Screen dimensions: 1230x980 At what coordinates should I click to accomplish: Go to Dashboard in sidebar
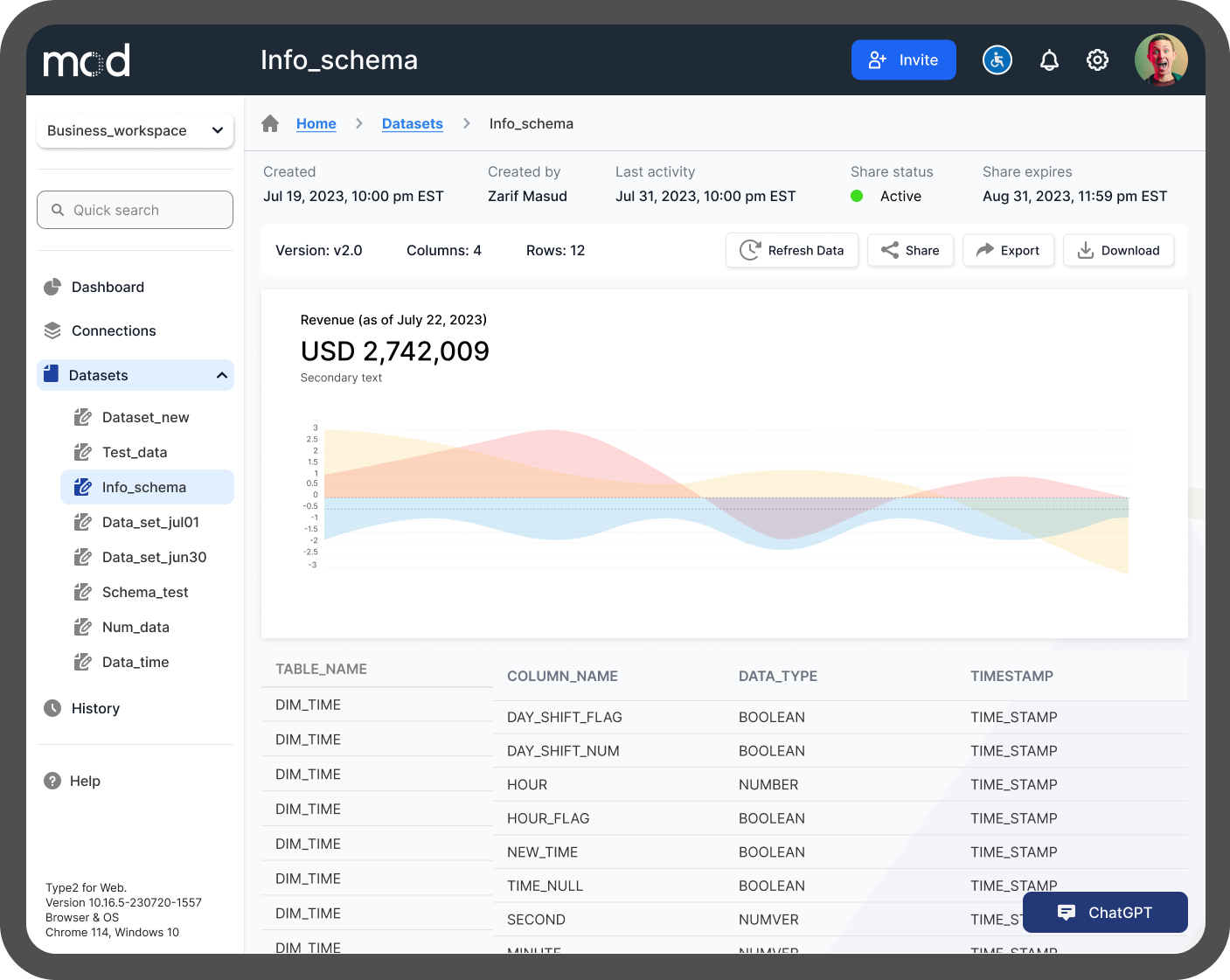click(x=108, y=287)
